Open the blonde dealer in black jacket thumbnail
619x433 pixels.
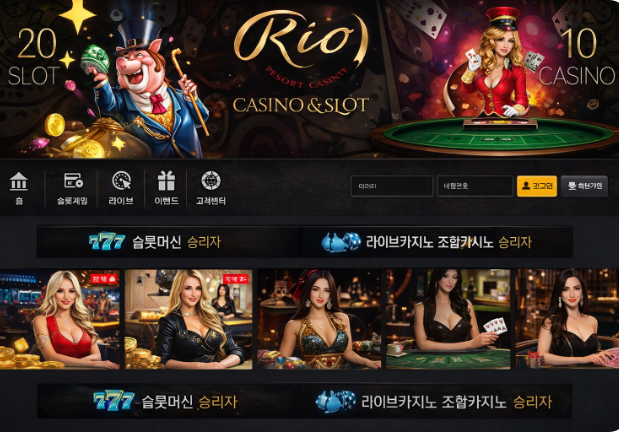click(188, 319)
